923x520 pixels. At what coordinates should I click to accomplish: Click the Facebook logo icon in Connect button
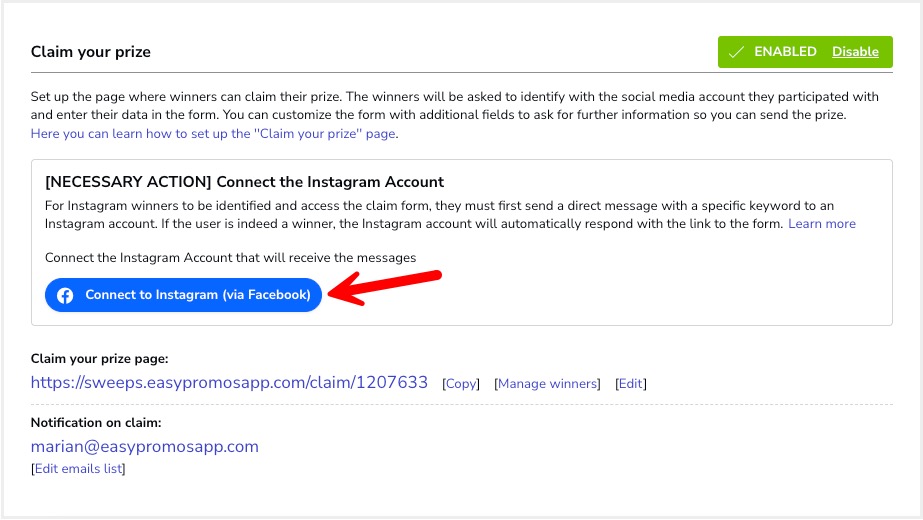pyautogui.click(x=65, y=295)
